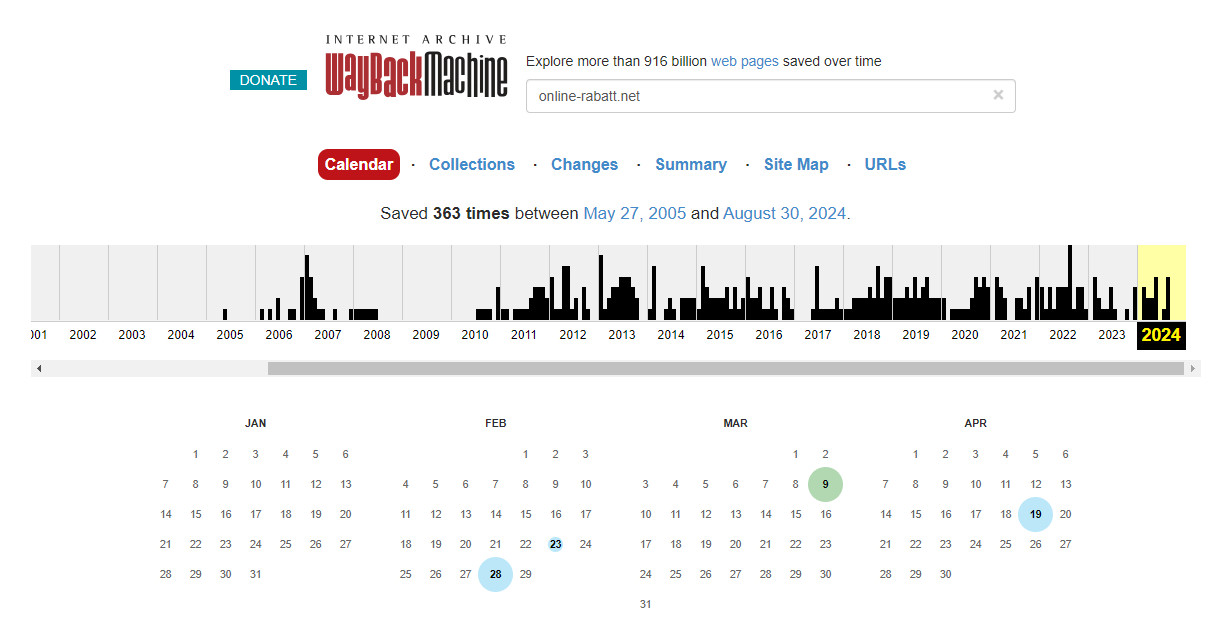
Task: Click the horizontal timeline scrollbar thumb
Action: pos(725,368)
